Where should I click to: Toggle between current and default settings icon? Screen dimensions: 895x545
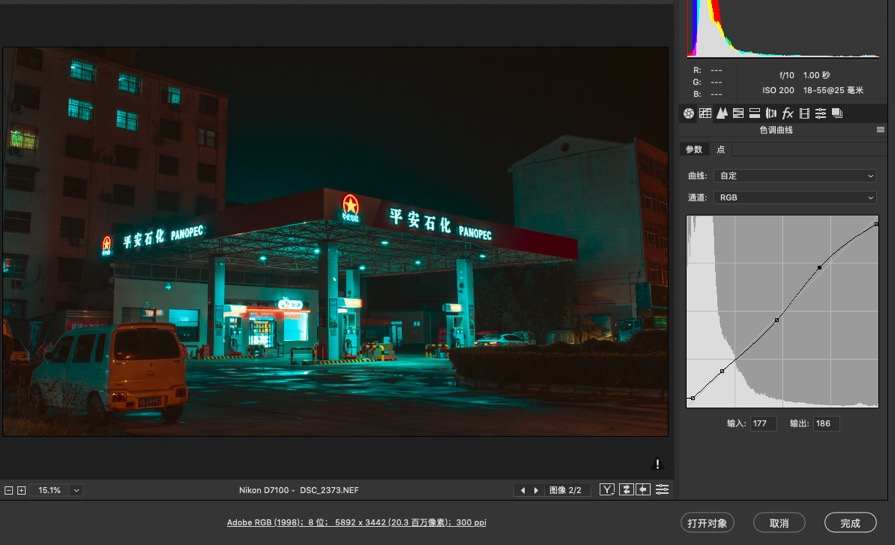(x=662, y=490)
